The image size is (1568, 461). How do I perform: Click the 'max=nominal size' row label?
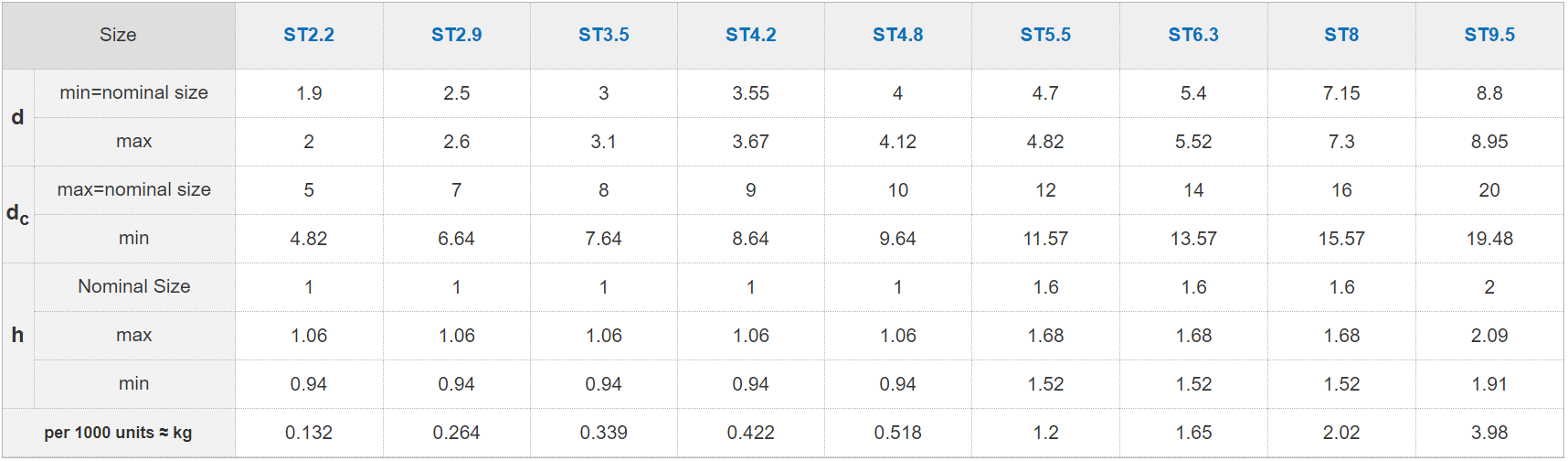click(x=134, y=189)
